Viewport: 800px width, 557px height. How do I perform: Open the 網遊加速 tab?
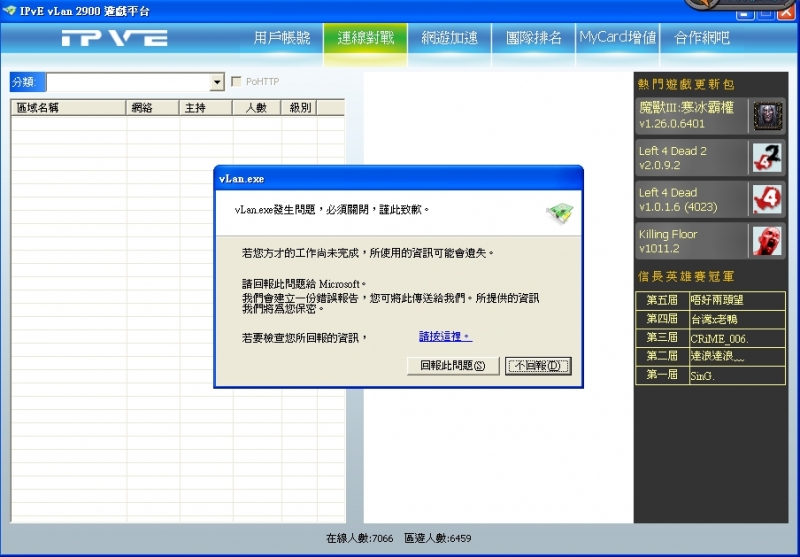(x=449, y=38)
